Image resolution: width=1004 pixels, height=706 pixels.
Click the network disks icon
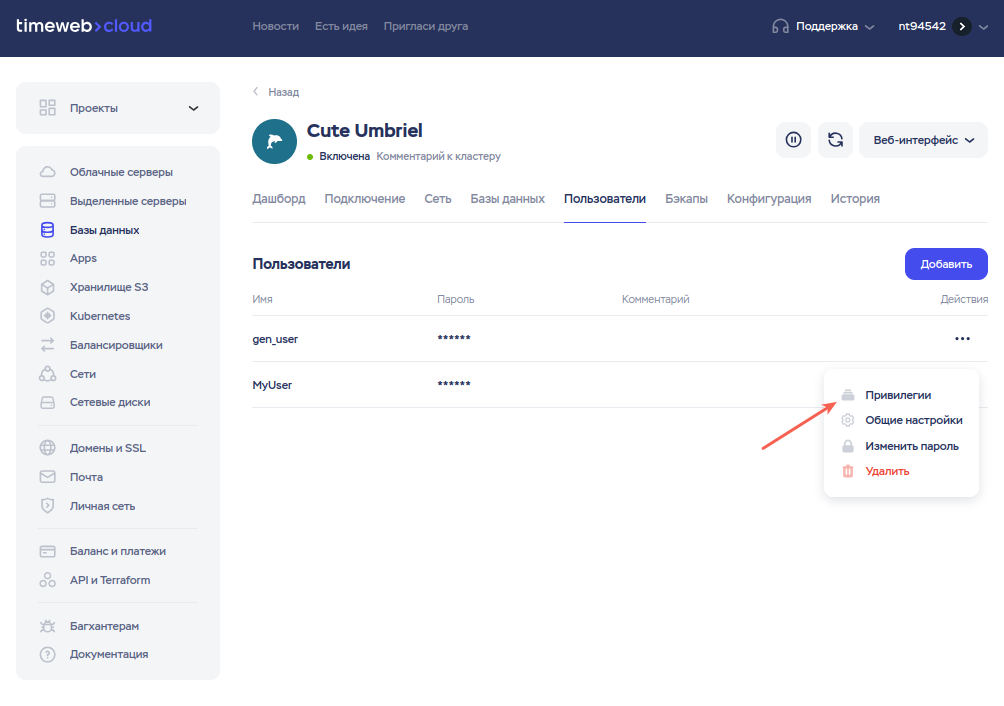(x=47, y=403)
